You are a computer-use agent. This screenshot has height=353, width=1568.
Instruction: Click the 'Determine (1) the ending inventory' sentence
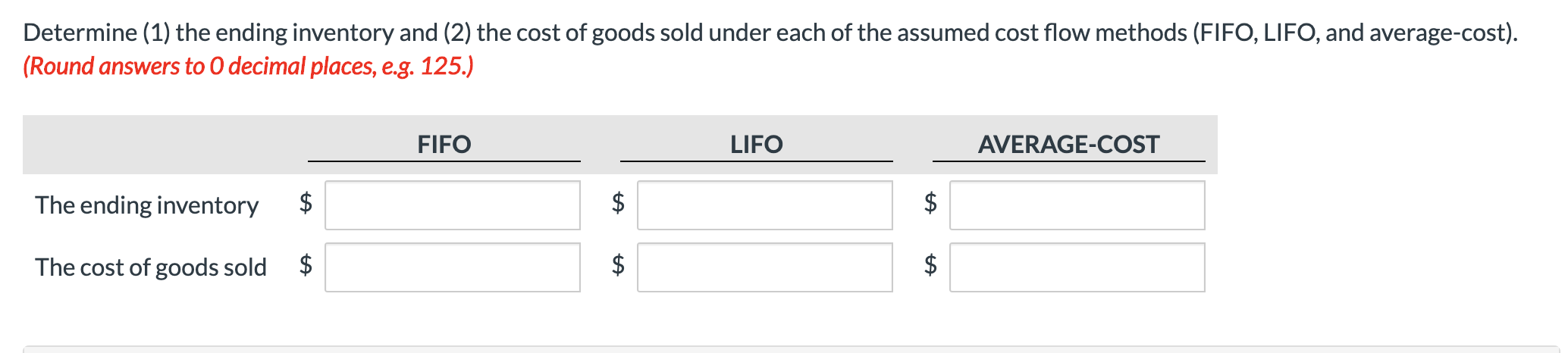click(x=770, y=33)
